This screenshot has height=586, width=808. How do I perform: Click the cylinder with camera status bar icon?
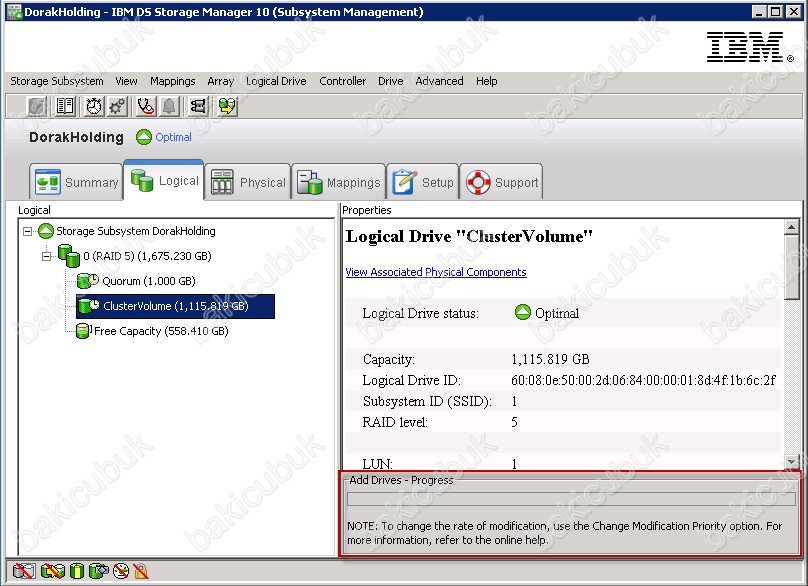point(98,571)
